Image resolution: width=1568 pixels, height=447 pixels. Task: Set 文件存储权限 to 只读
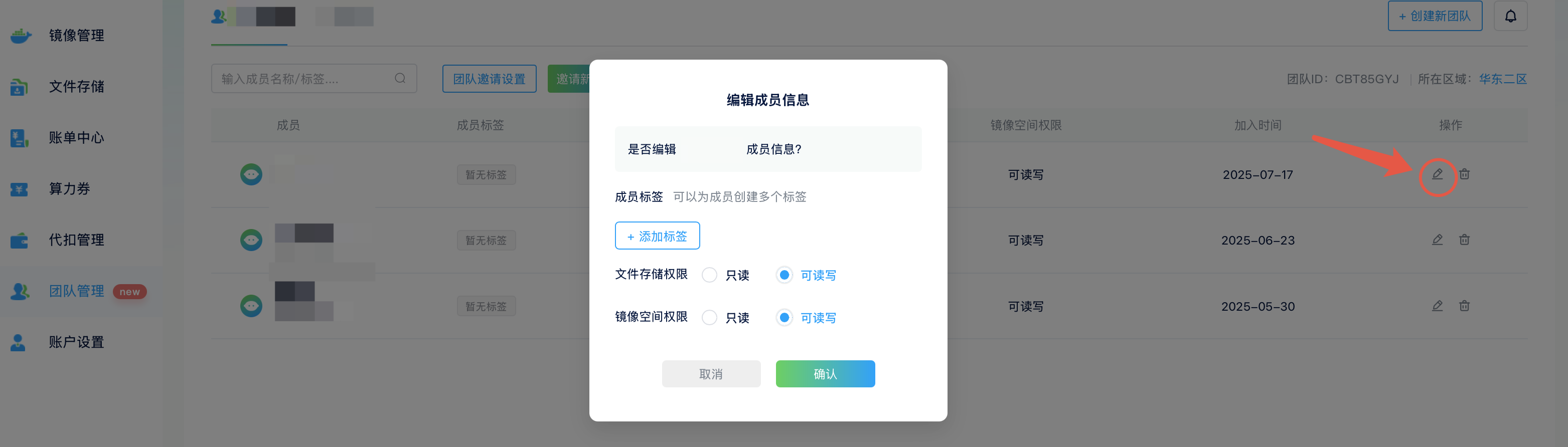(x=710, y=275)
